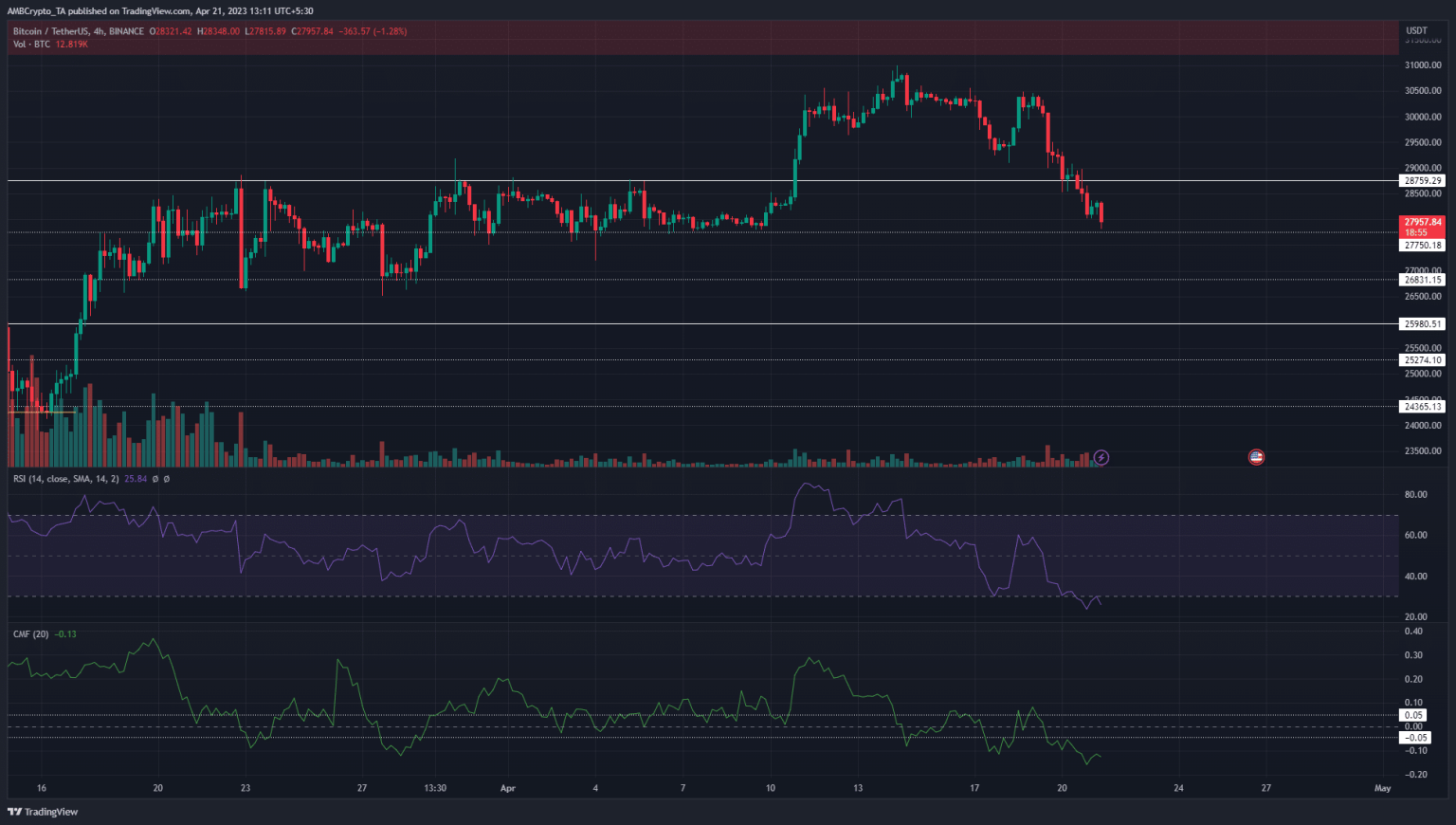Click the May date on time axis
This screenshot has height=825, width=1456.
point(1382,788)
